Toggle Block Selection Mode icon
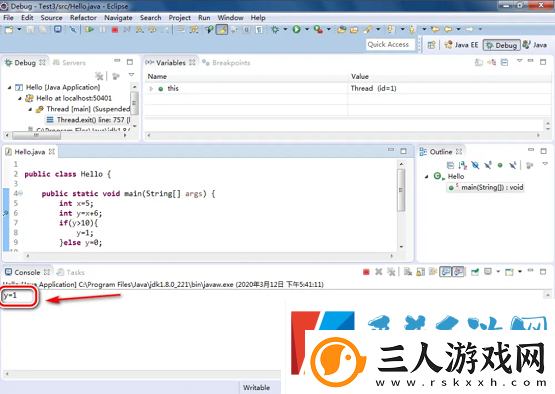Image resolution: width=555 pixels, height=394 pixels. pyautogui.click(x=246, y=30)
